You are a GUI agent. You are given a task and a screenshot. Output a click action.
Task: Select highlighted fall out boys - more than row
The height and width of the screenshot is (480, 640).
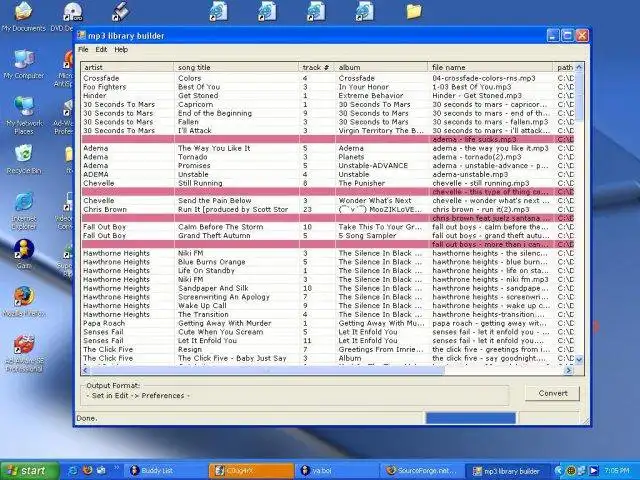(328, 244)
